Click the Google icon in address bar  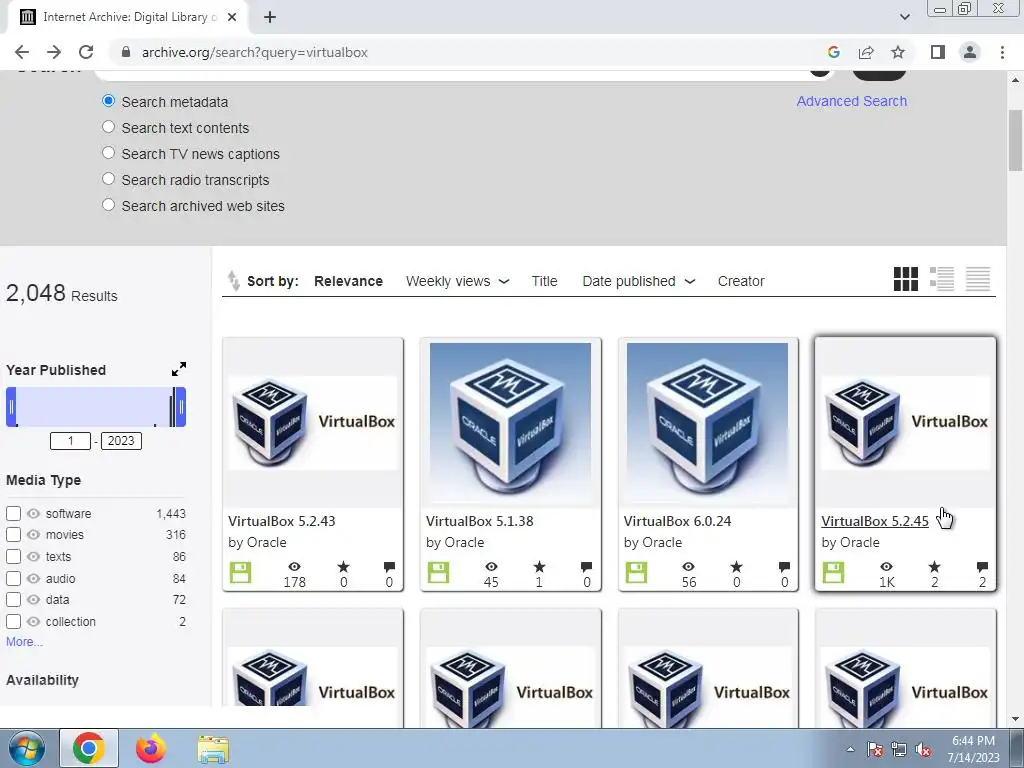833,52
